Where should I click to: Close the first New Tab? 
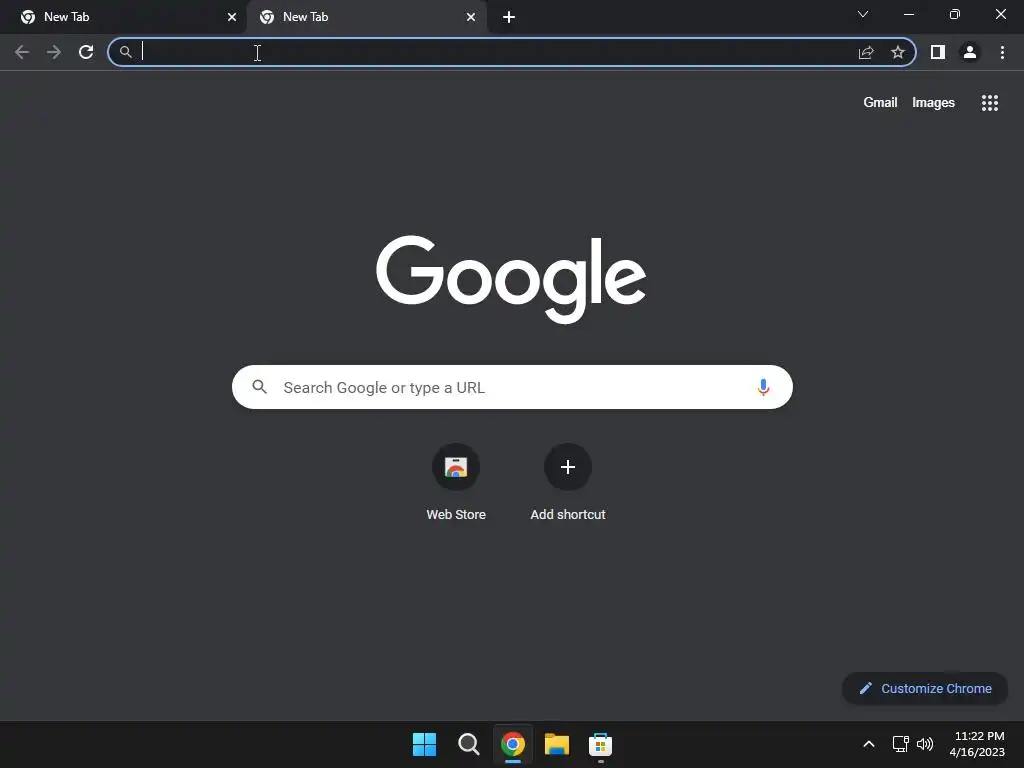pyautogui.click(x=232, y=17)
